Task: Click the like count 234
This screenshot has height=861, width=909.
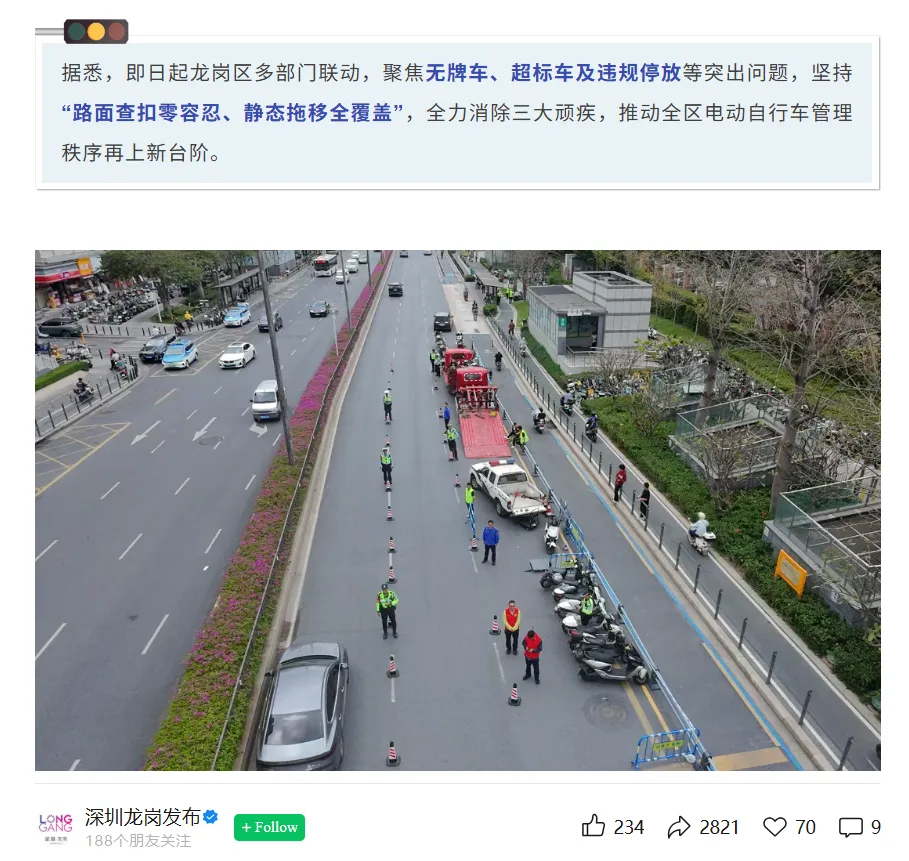Action: click(629, 827)
